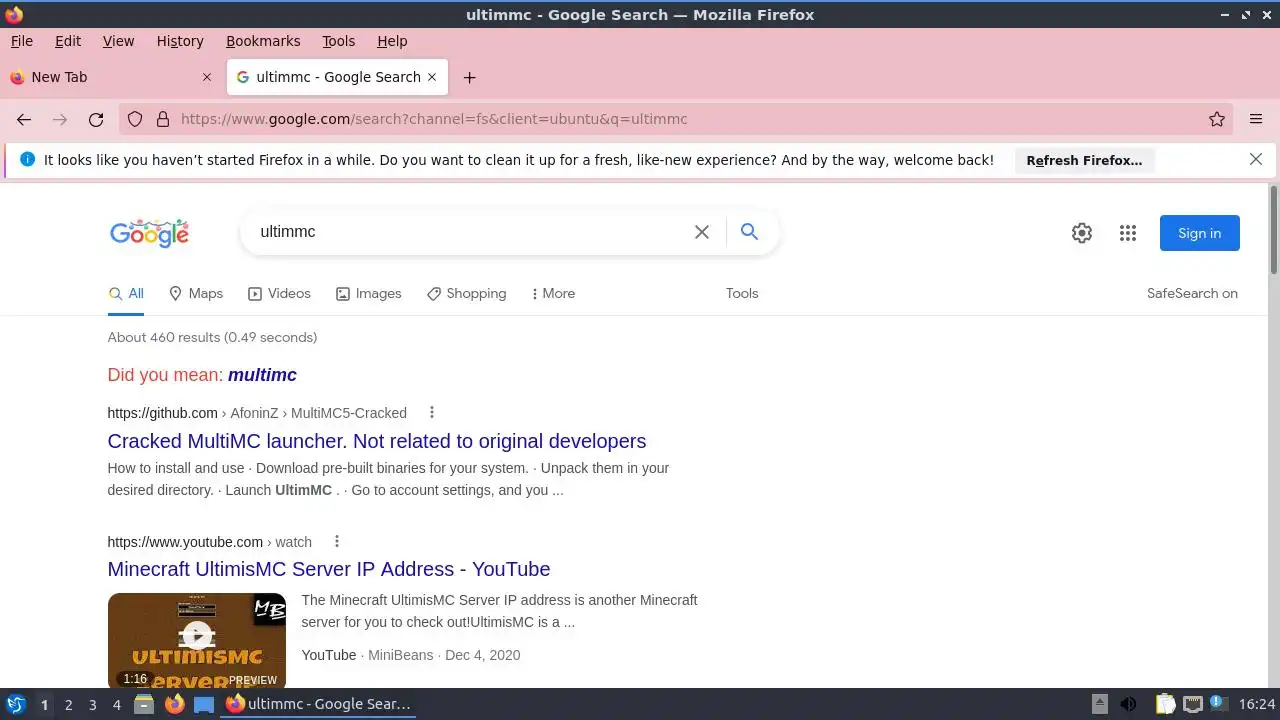The width and height of the screenshot is (1280, 720).
Task: Go to Google homepage via logo
Action: 150,233
